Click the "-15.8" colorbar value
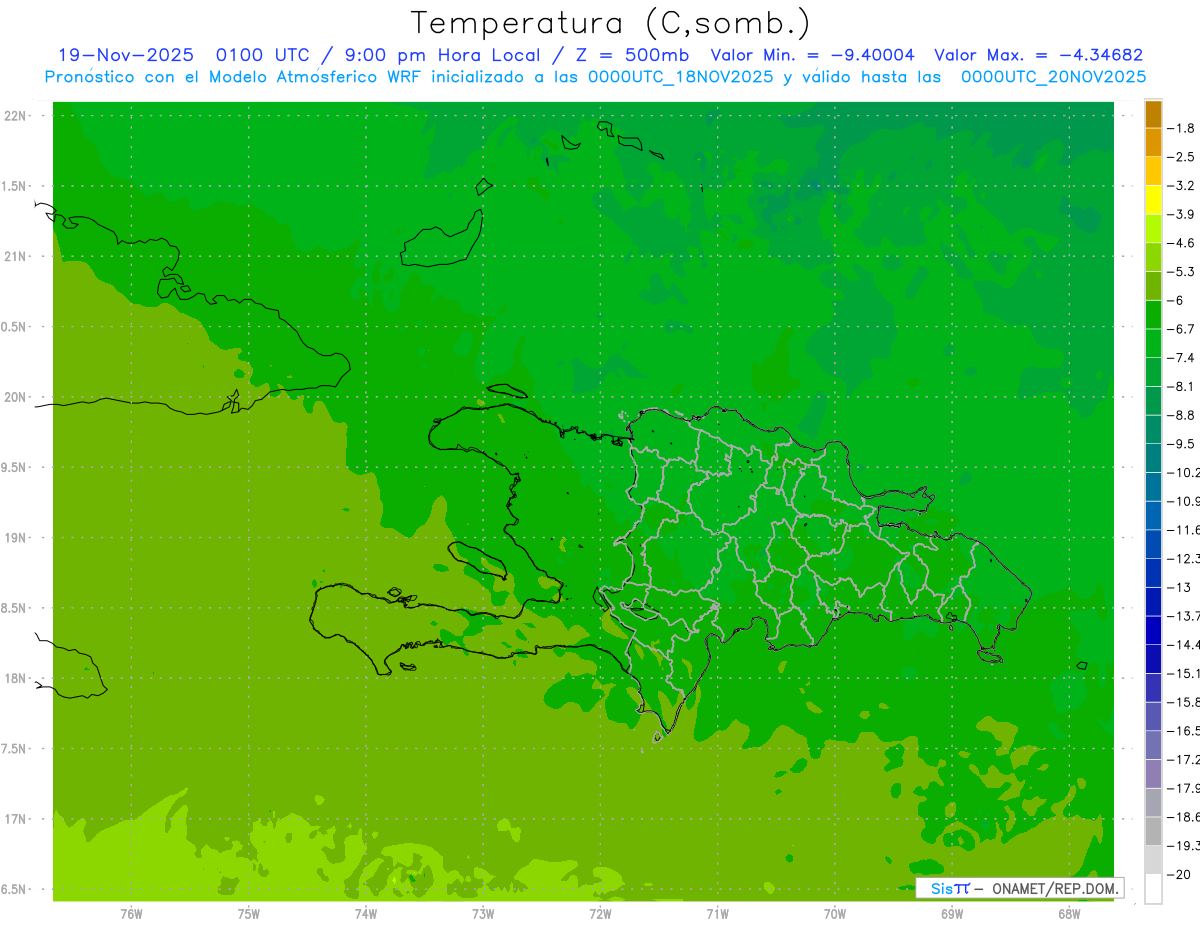The width and height of the screenshot is (1200, 927). (1184, 702)
